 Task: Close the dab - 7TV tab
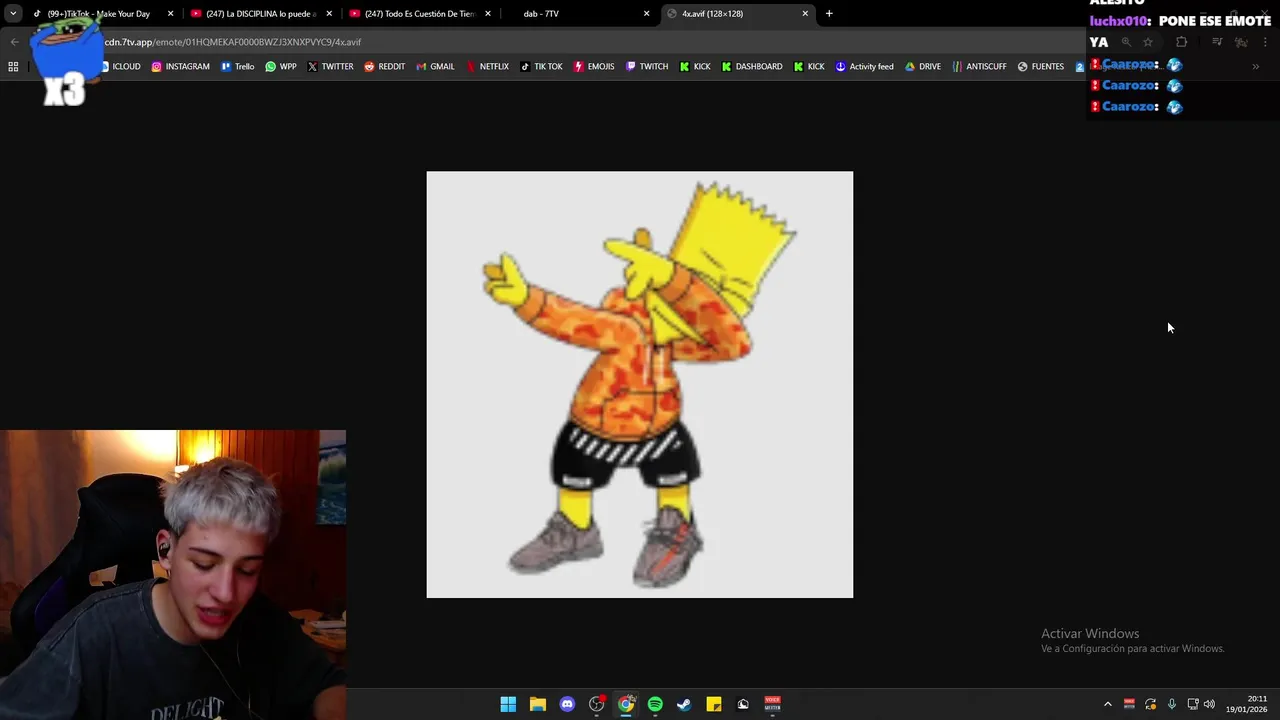coord(646,14)
